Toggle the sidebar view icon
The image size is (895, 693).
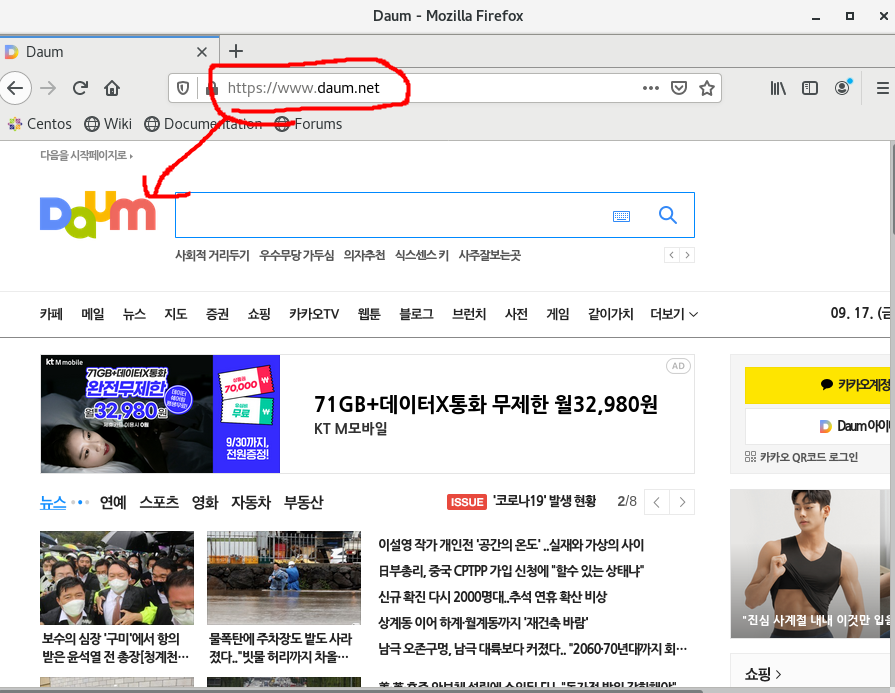[810, 88]
